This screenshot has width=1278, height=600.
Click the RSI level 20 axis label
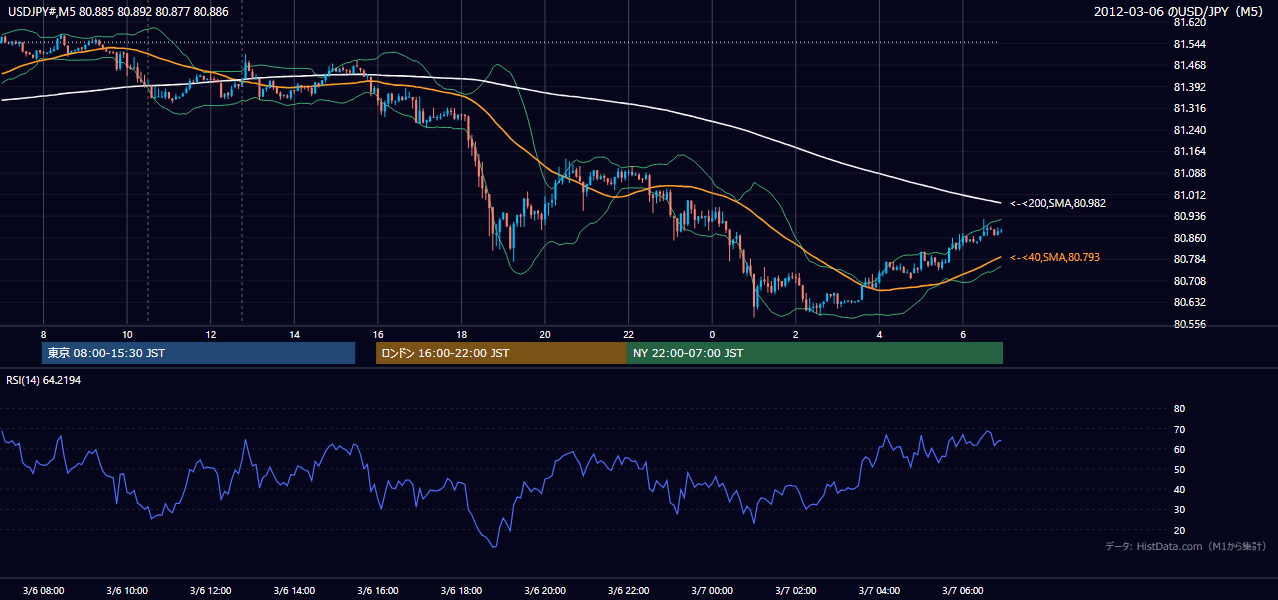click(x=1179, y=530)
